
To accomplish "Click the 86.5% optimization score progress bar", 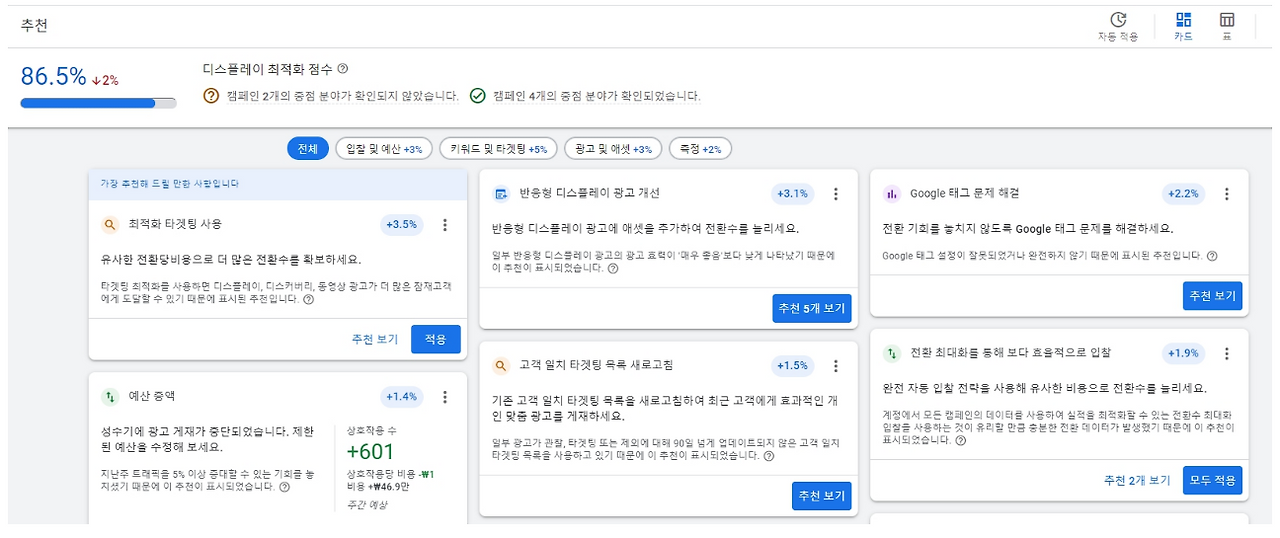I will [x=98, y=102].
